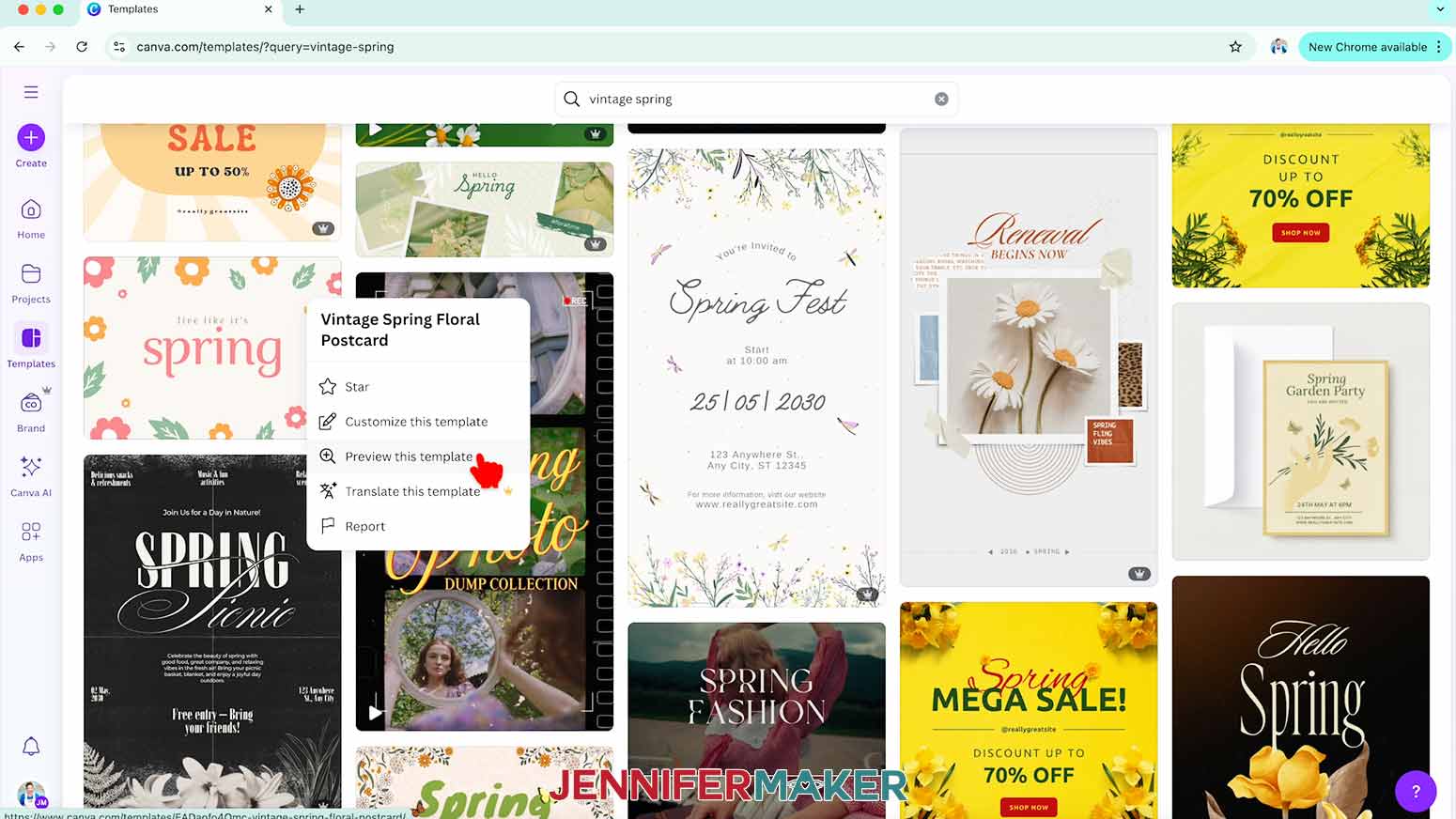This screenshot has width=1456, height=819.
Task: Open the Discount Up To 70% Off template
Action: pos(1301,205)
